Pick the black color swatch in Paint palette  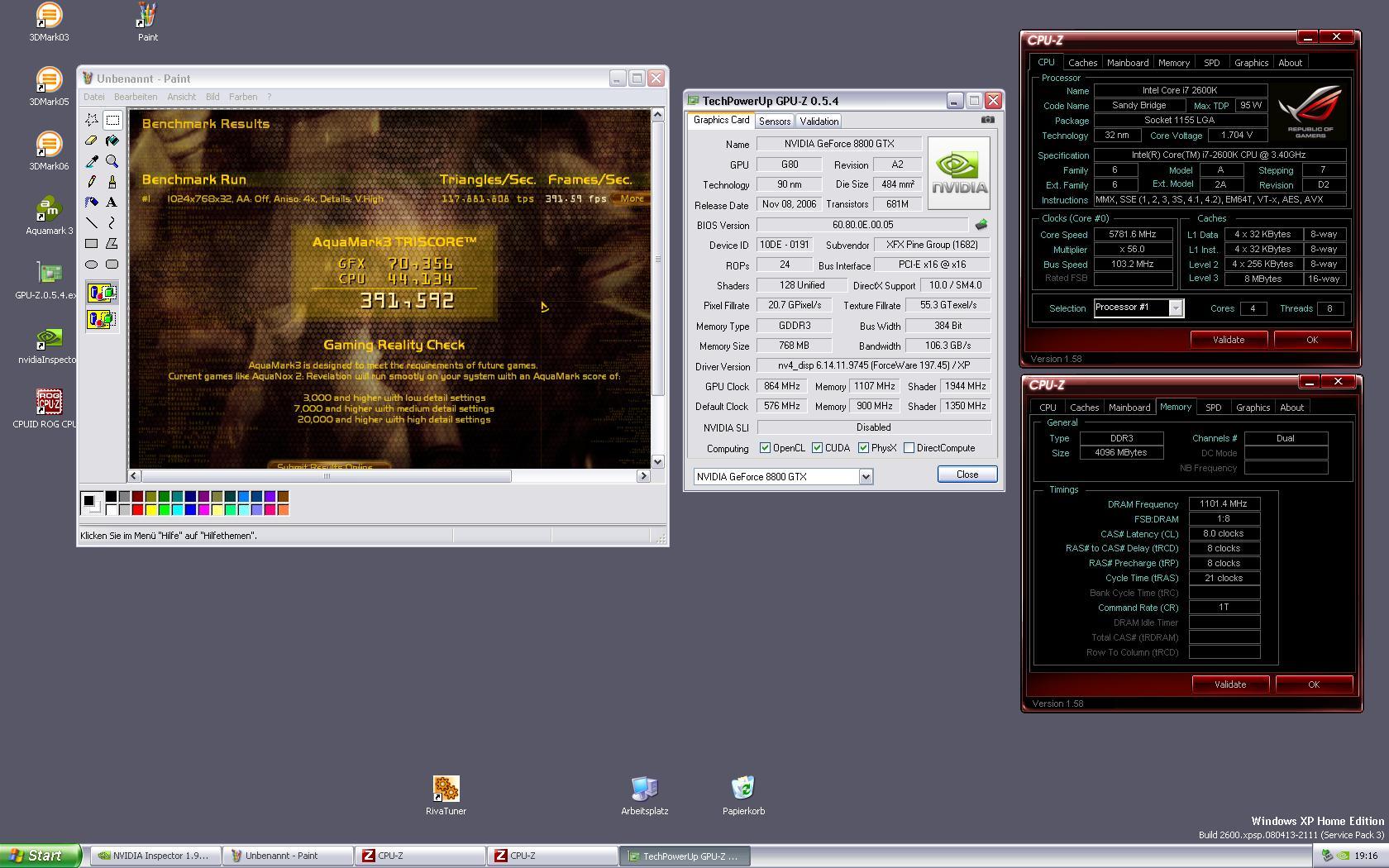112,496
